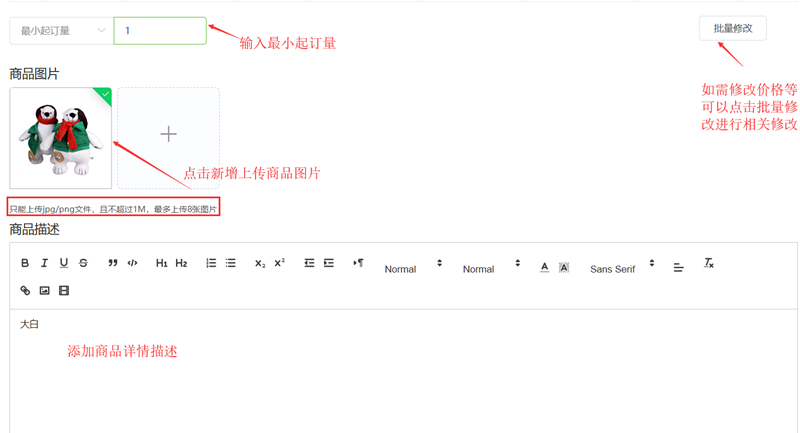
Task: Insert an image into the description
Action: tap(44, 291)
